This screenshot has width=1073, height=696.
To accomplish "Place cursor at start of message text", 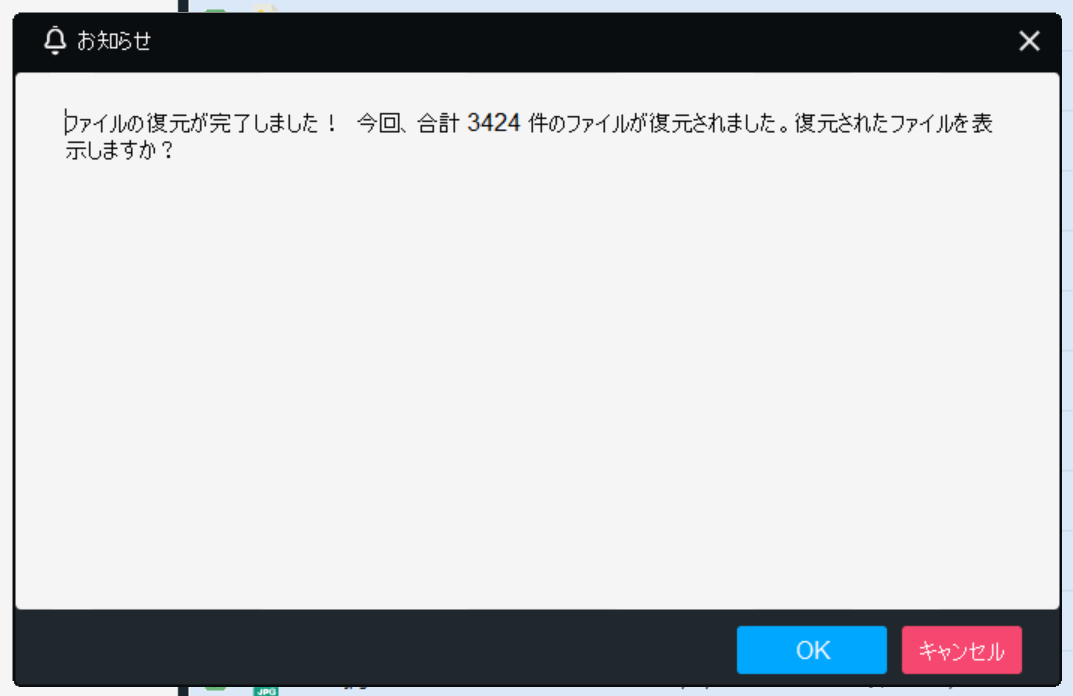I will (x=66, y=123).
